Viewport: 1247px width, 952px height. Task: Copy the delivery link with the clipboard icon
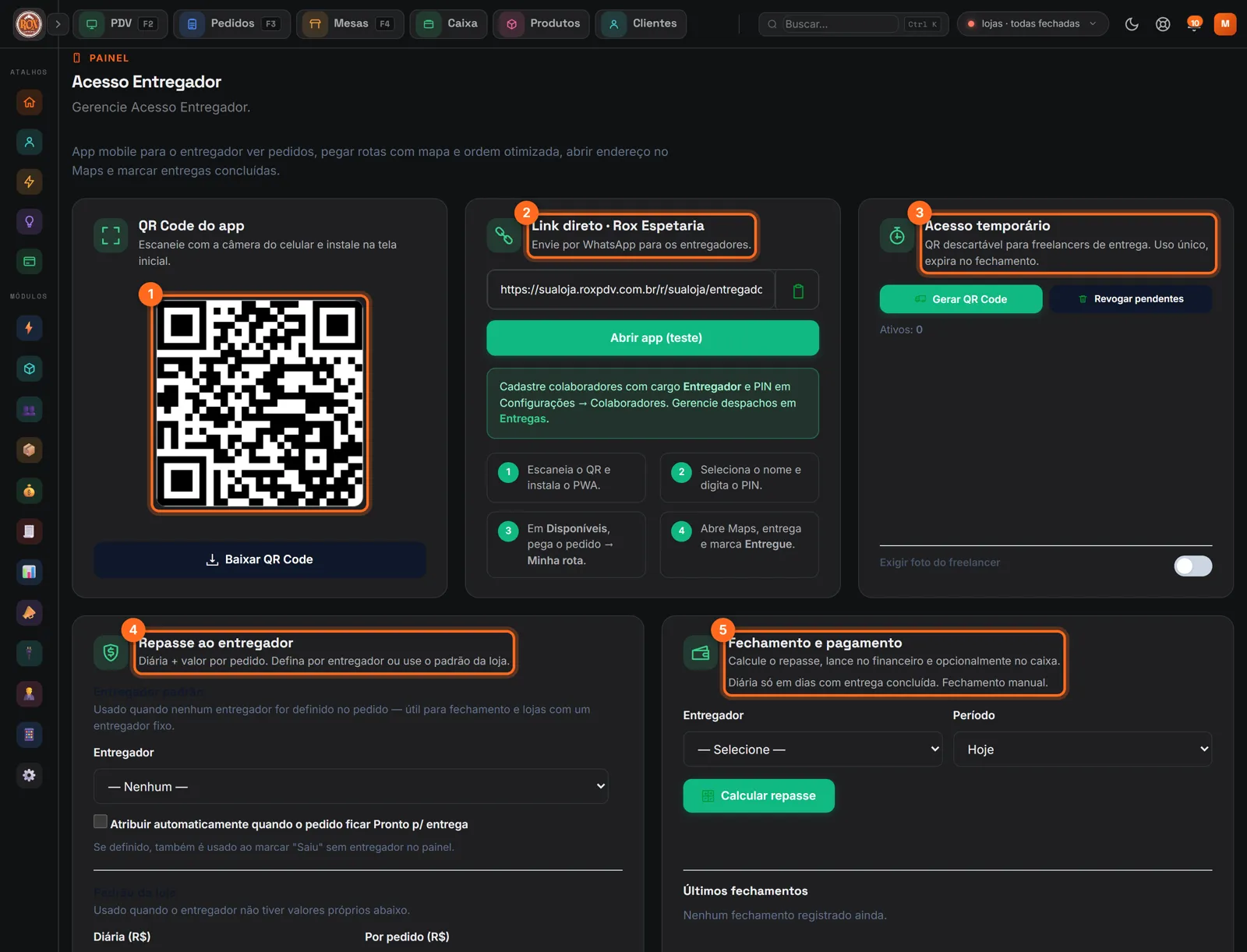pos(797,291)
